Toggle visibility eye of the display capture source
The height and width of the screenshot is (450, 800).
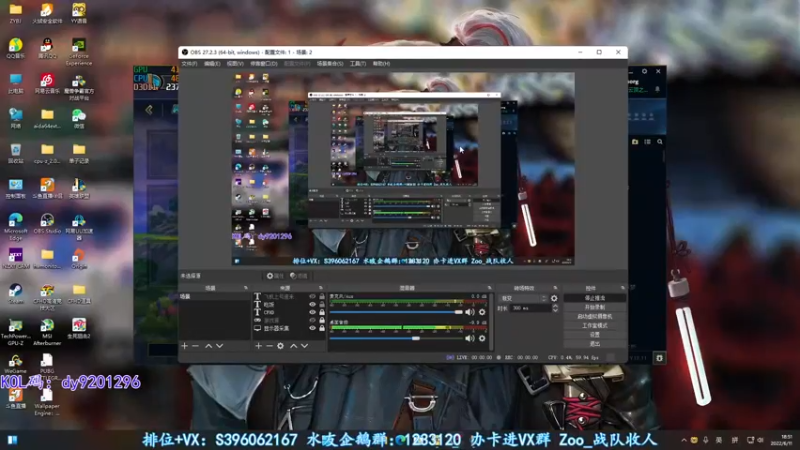[312, 328]
